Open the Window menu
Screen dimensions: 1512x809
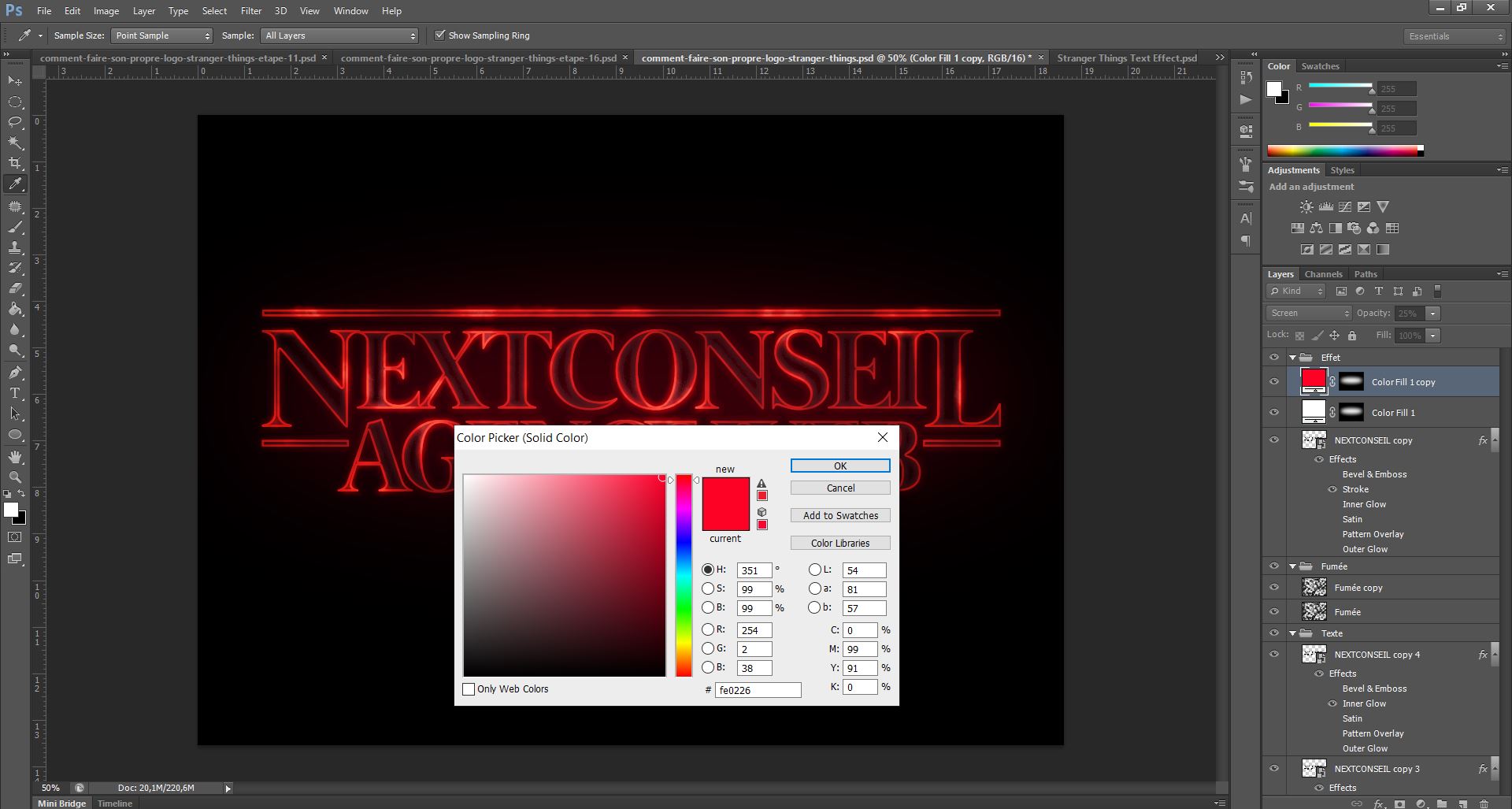(350, 11)
